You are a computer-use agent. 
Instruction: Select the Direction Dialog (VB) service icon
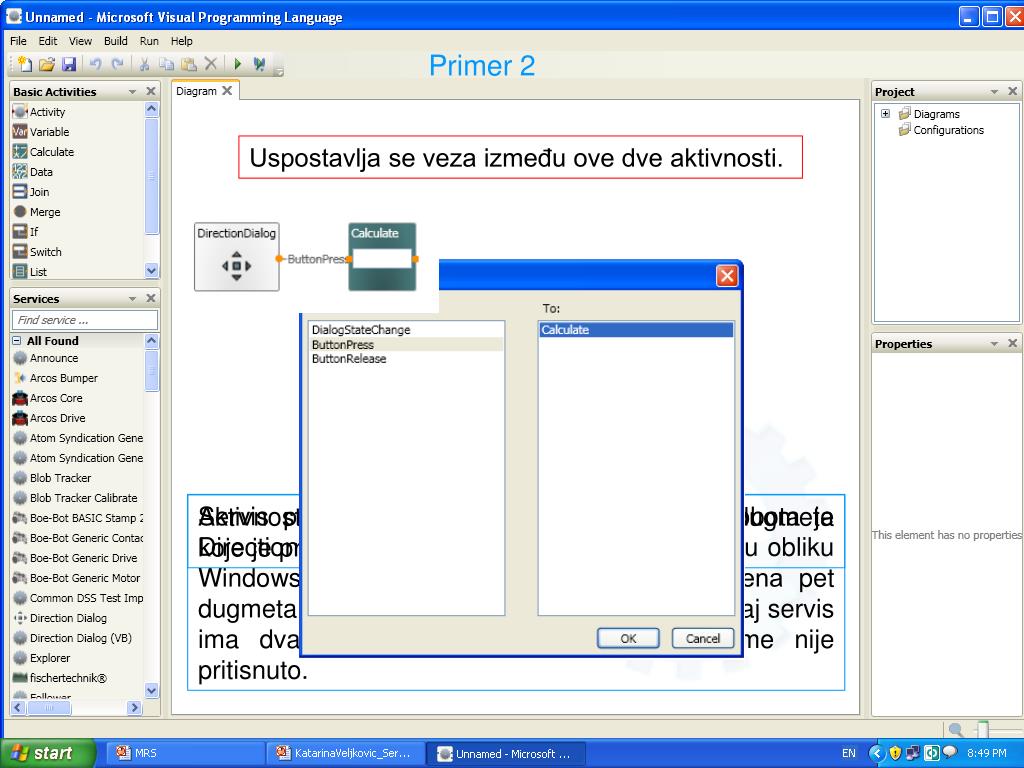coord(20,638)
